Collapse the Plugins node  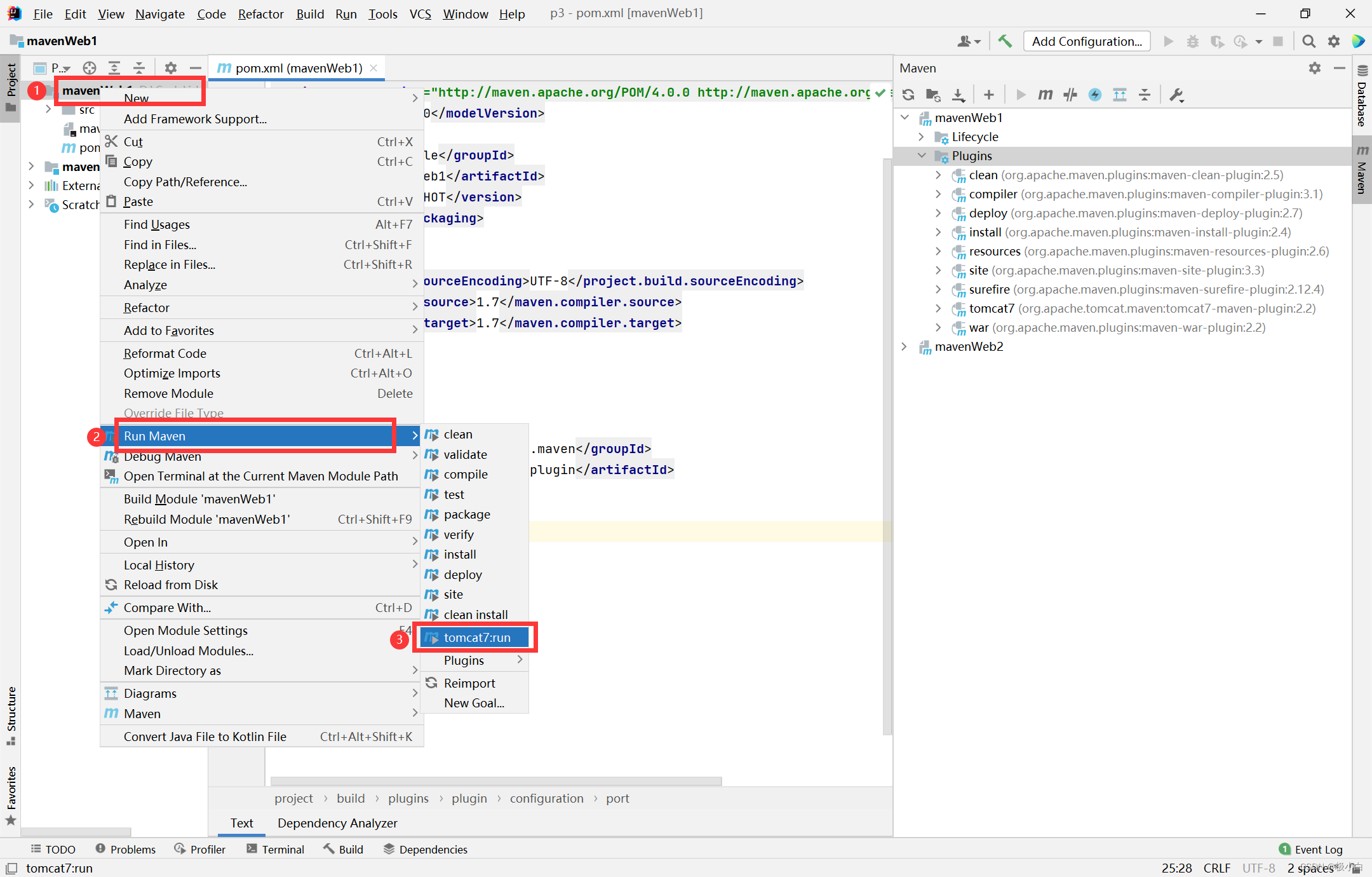click(x=922, y=156)
